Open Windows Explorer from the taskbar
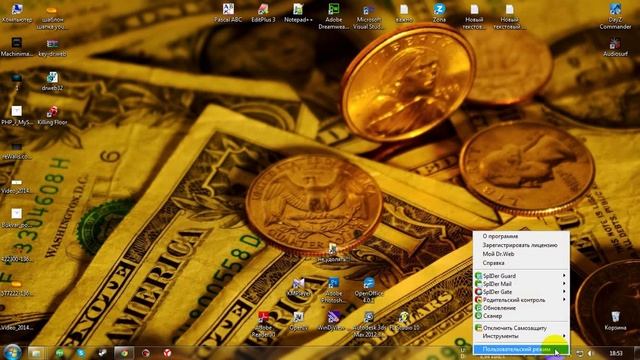This screenshot has height=360, width=640. click(36, 353)
